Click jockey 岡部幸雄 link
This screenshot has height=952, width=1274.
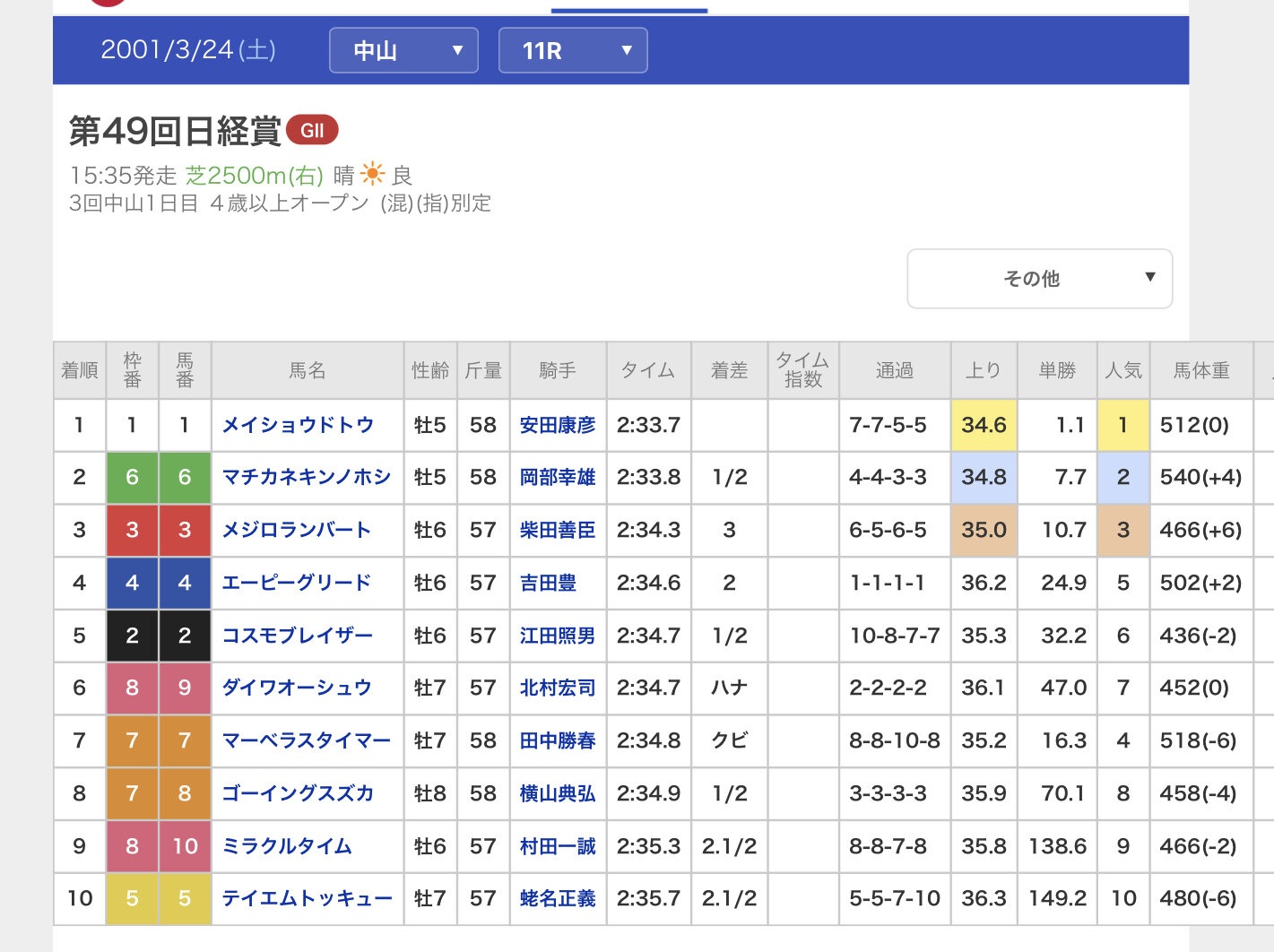point(557,477)
